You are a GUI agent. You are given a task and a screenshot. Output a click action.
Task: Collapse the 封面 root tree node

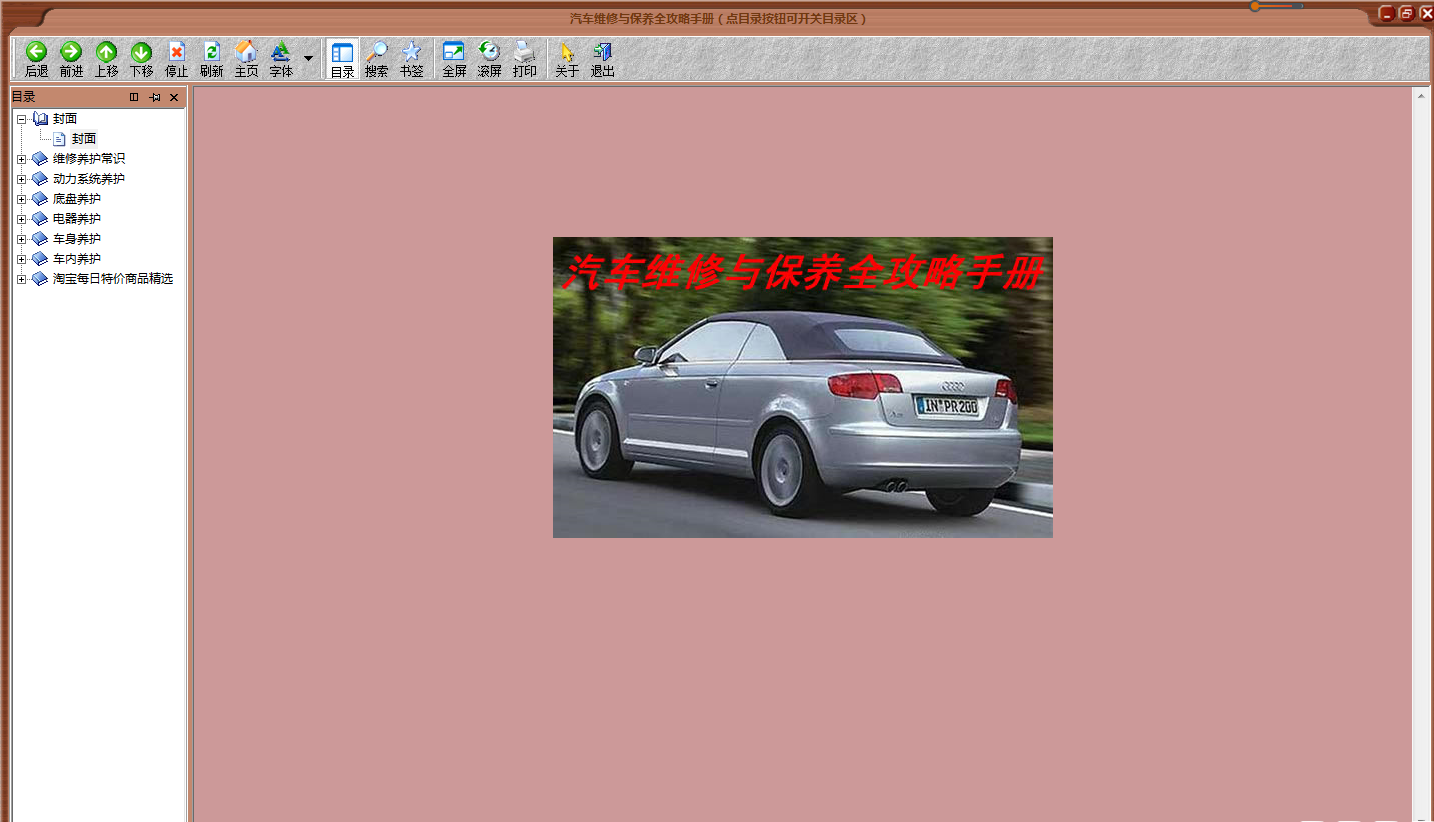pyautogui.click(x=22, y=119)
